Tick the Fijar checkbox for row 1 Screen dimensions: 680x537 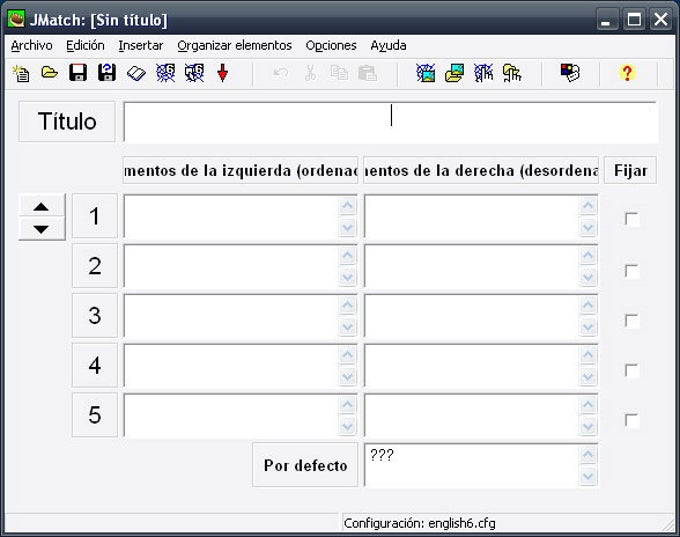point(631,219)
